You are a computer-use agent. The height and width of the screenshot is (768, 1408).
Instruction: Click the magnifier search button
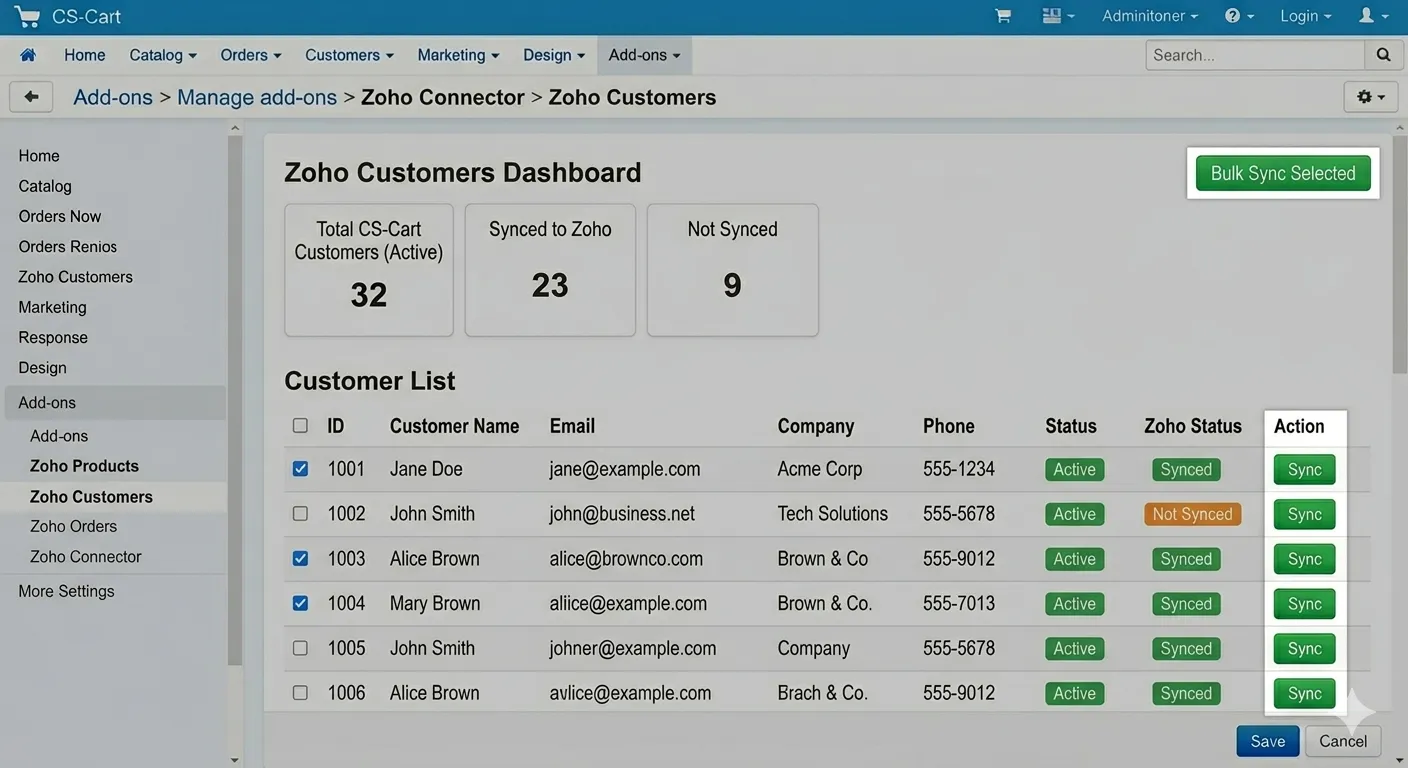click(x=1383, y=55)
